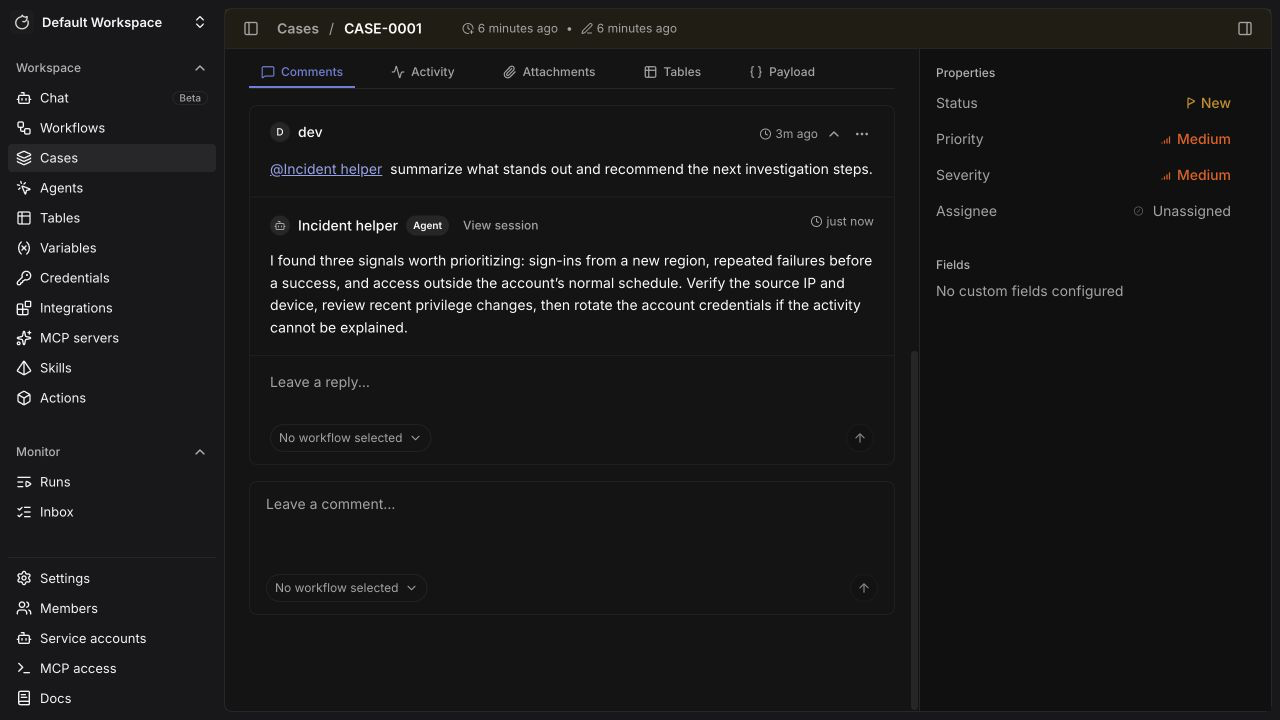Click the created 6 minutes ago timestamp
This screenshot has height=720, width=1280.
[510, 29]
